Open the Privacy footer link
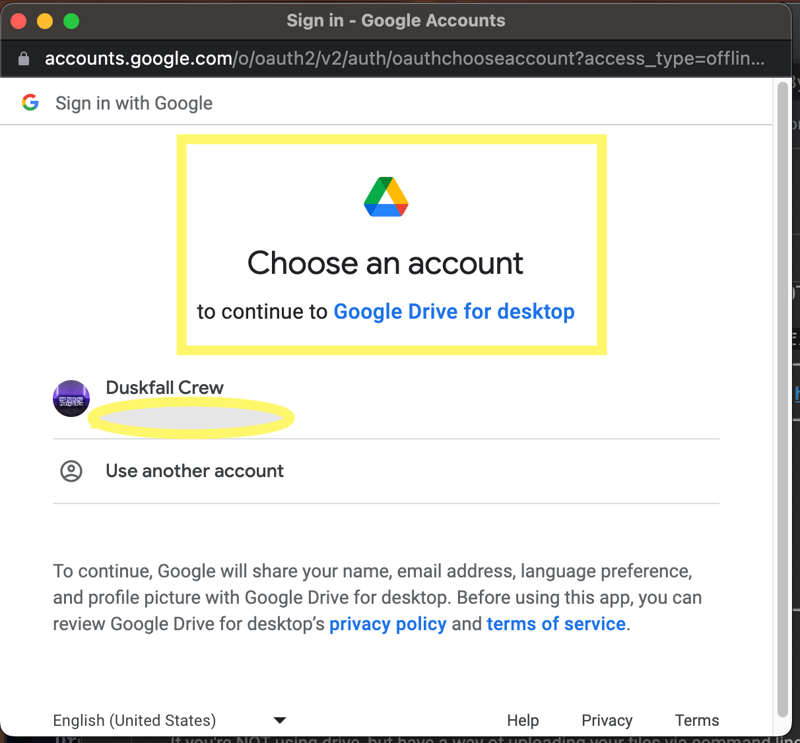 607,720
